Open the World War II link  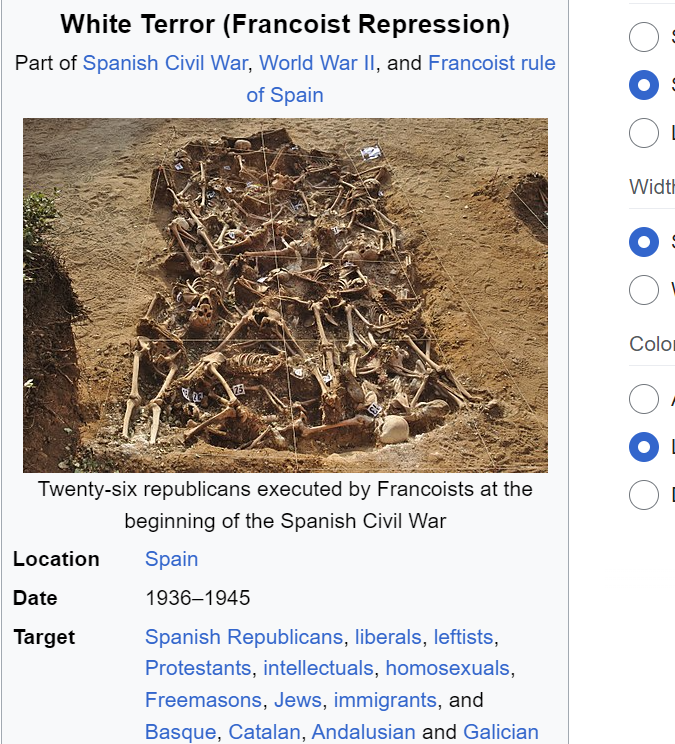[317, 63]
